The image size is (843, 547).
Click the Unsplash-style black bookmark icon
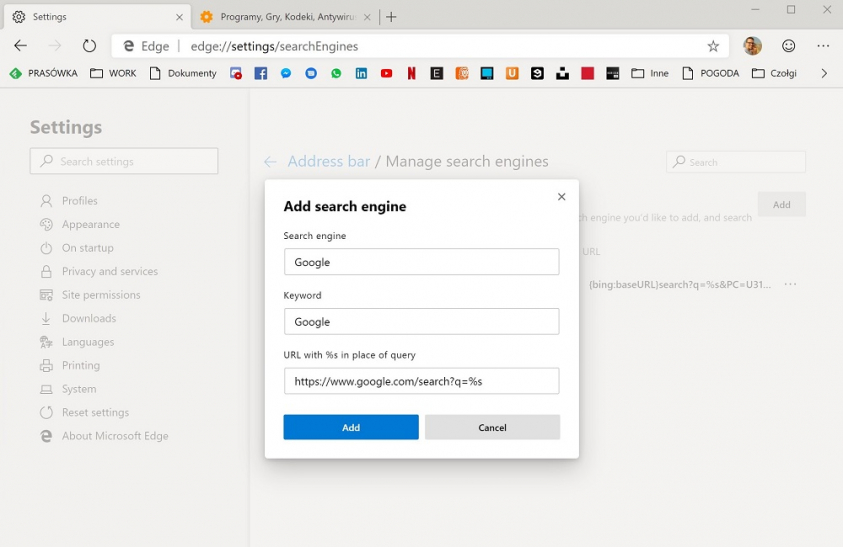coord(562,74)
